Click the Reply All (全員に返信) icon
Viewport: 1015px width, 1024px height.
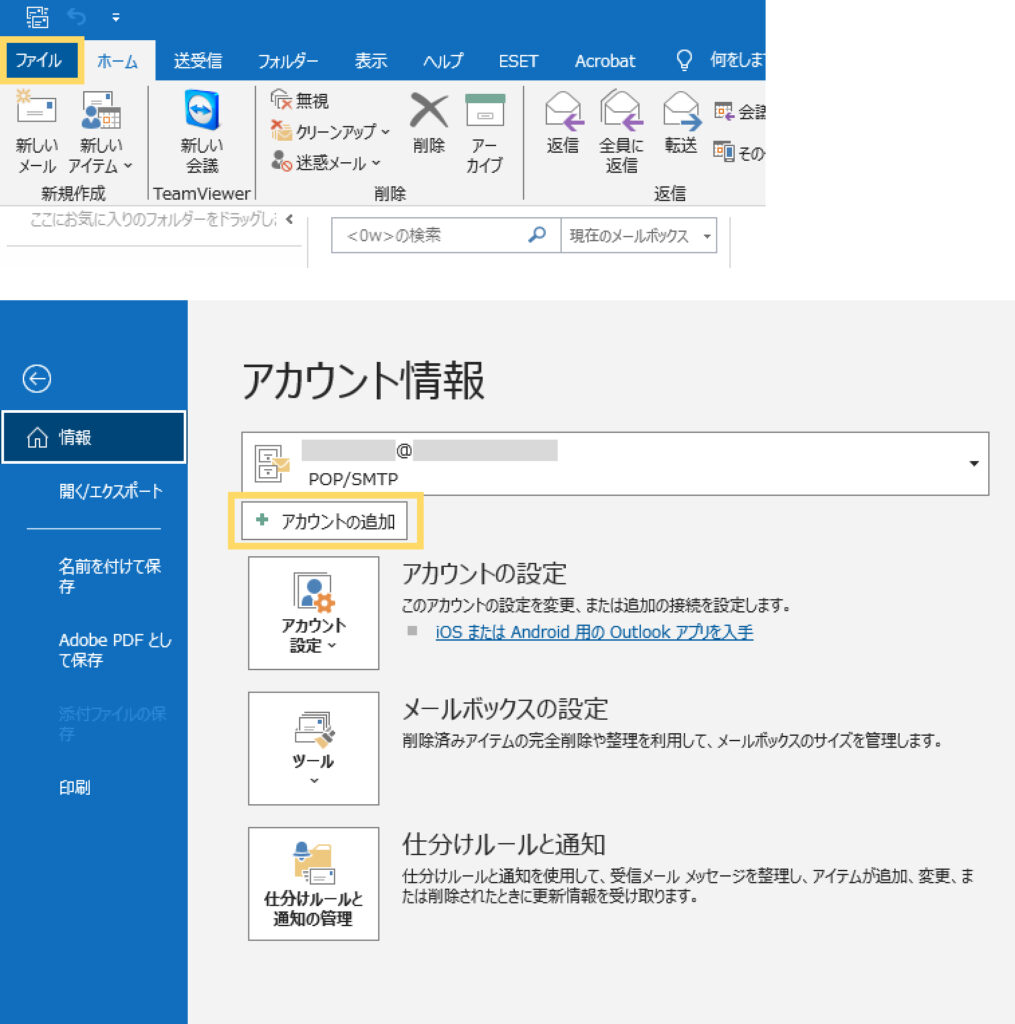621,110
